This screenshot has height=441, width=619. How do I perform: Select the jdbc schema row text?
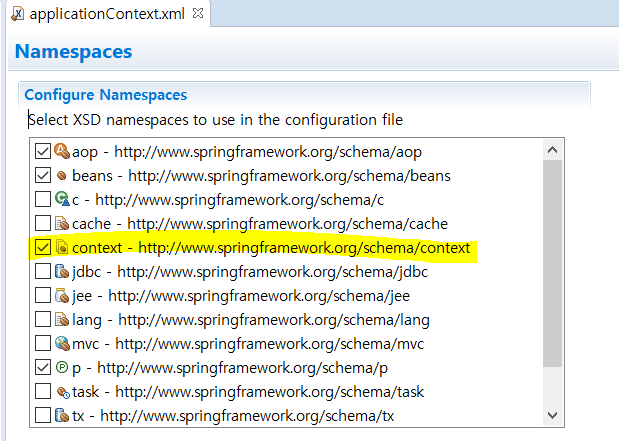pyautogui.click(x=250, y=272)
